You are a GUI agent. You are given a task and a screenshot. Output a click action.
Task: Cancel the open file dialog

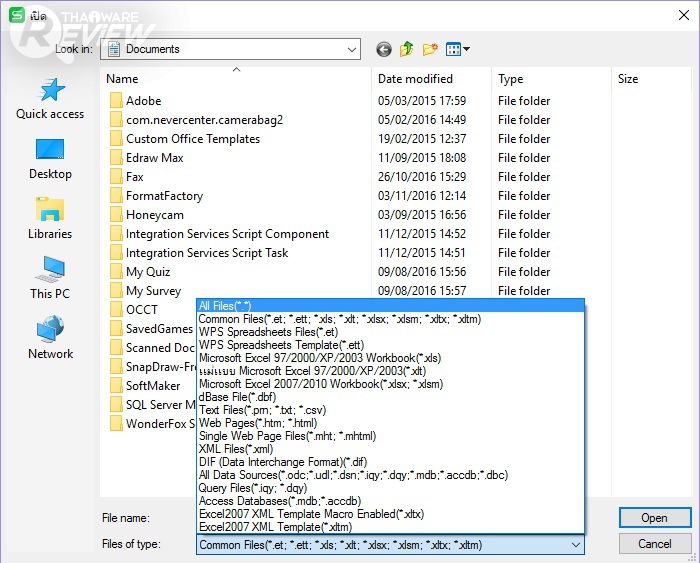[x=654, y=544]
